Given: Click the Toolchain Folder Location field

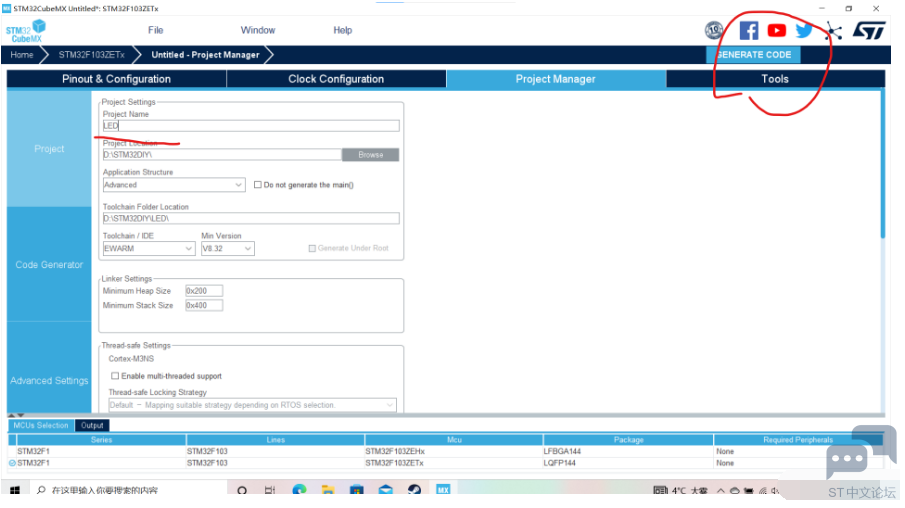Looking at the screenshot, I should pyautogui.click(x=251, y=218).
